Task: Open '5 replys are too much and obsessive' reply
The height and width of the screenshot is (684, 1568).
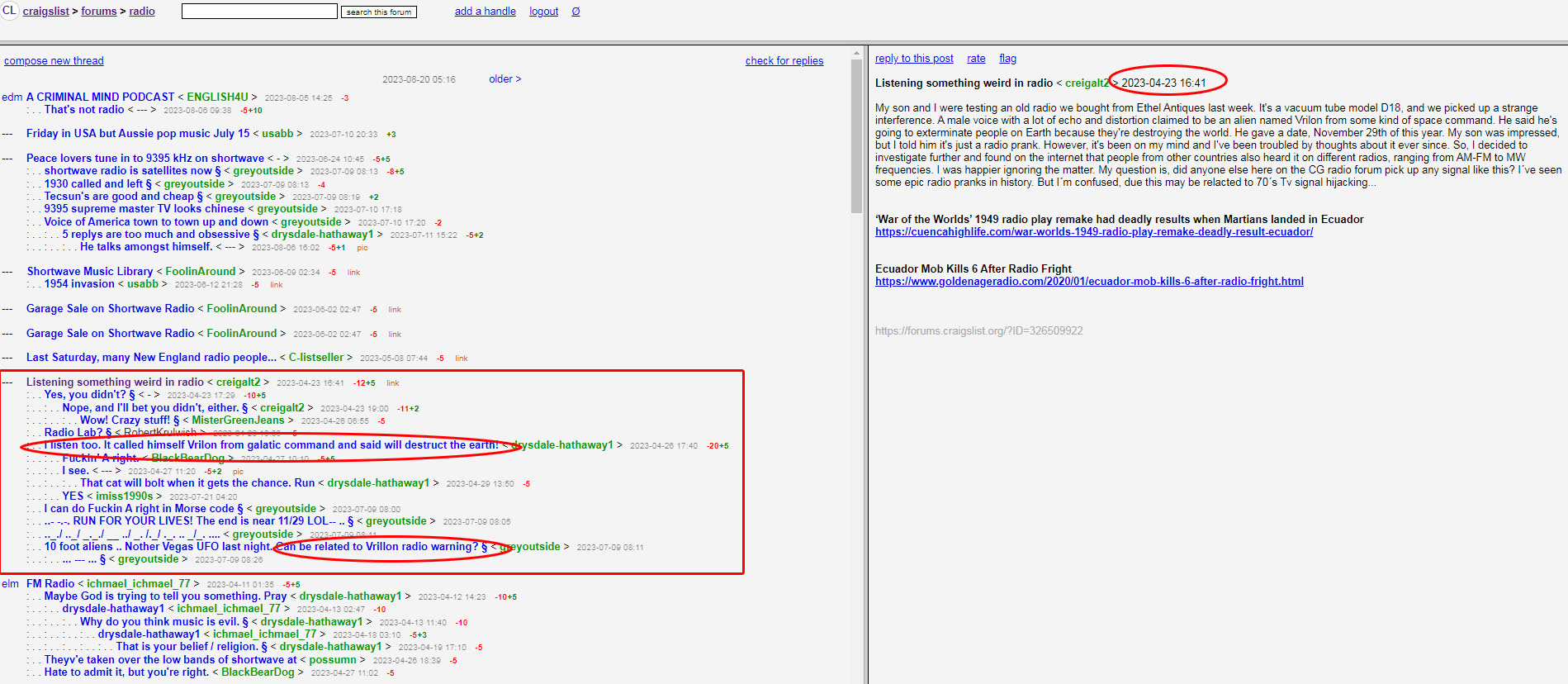Action: (x=160, y=235)
